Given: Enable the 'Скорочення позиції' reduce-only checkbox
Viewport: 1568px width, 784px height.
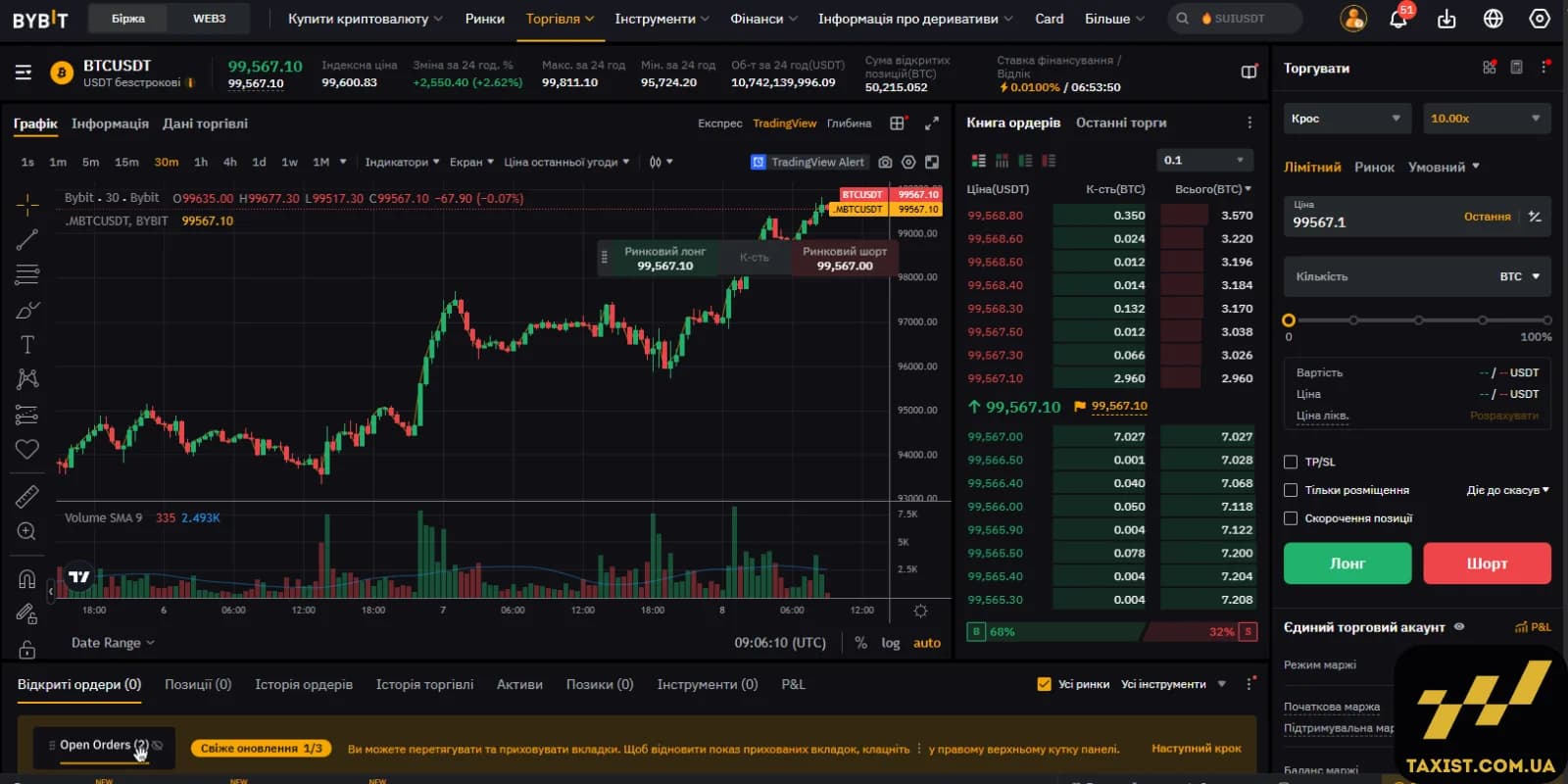Looking at the screenshot, I should pyautogui.click(x=1291, y=518).
